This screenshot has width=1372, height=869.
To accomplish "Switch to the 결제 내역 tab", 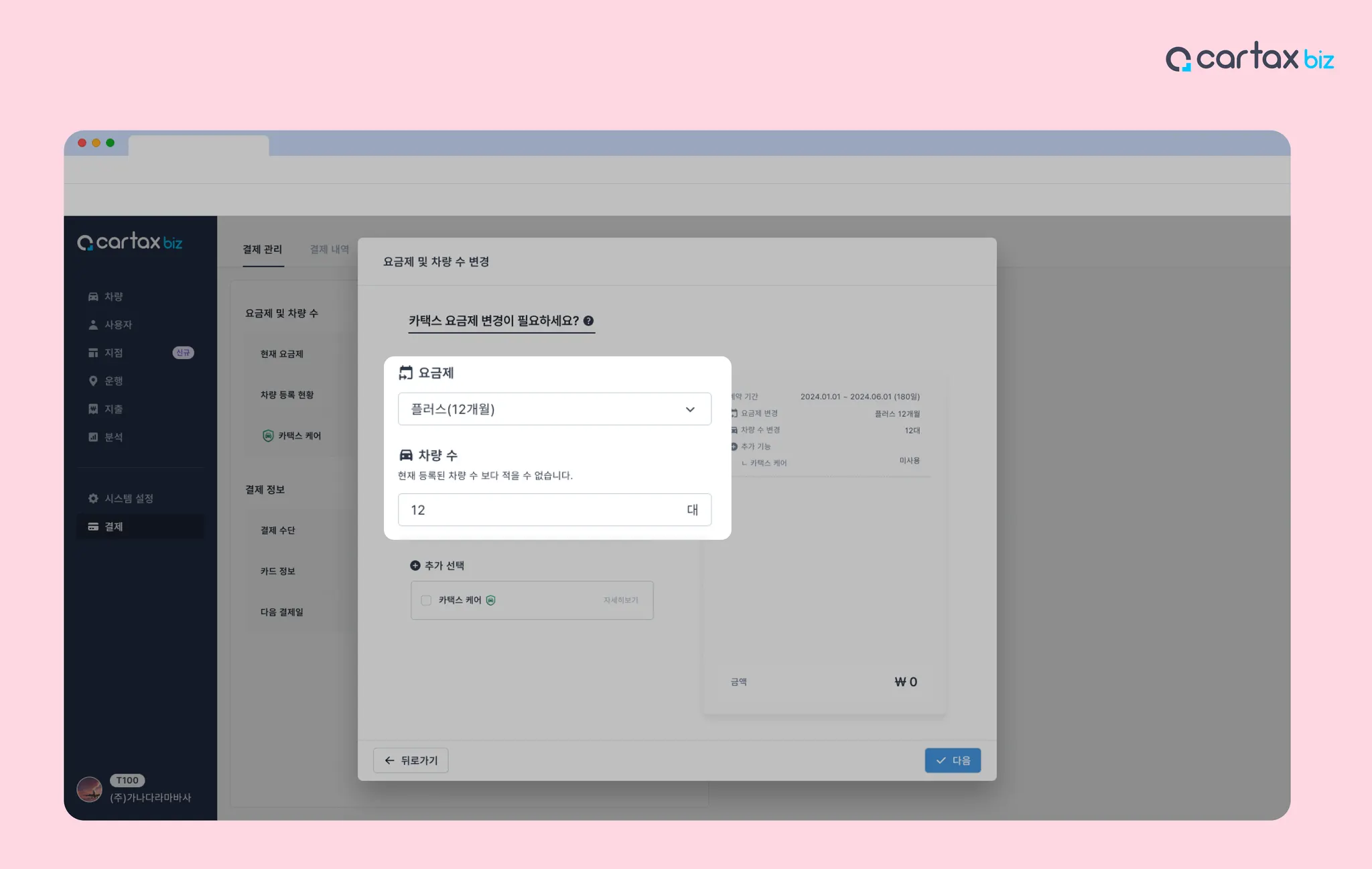I will coord(329,249).
